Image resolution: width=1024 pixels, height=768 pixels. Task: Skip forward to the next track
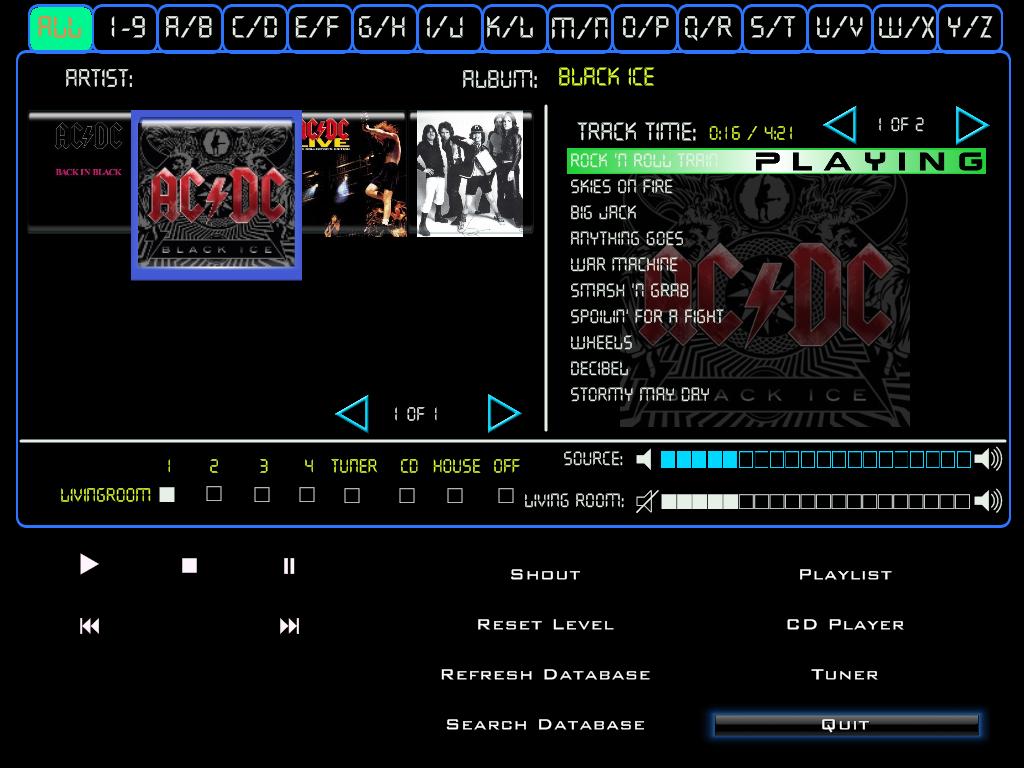pyautogui.click(x=289, y=626)
